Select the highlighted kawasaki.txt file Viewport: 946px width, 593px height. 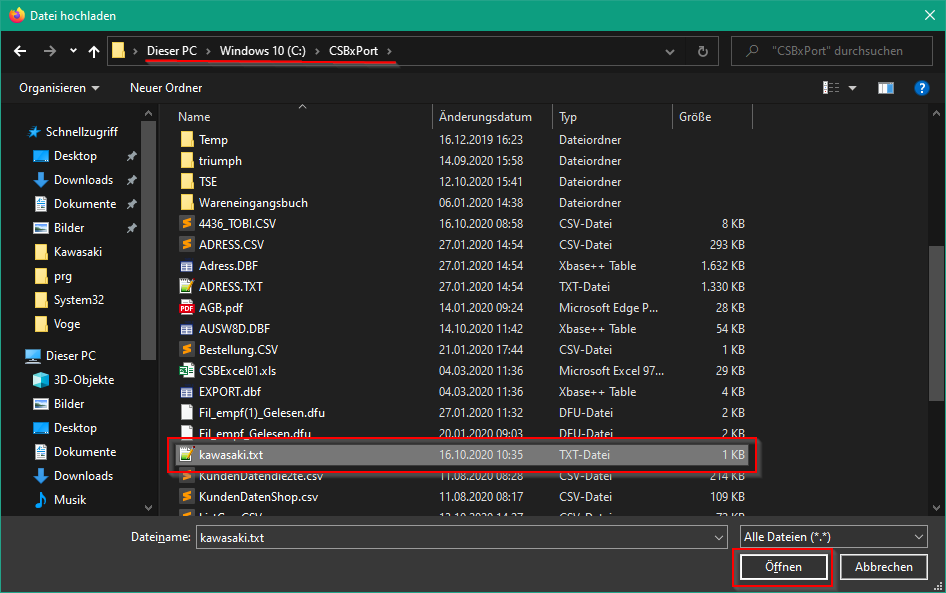click(x=462, y=455)
